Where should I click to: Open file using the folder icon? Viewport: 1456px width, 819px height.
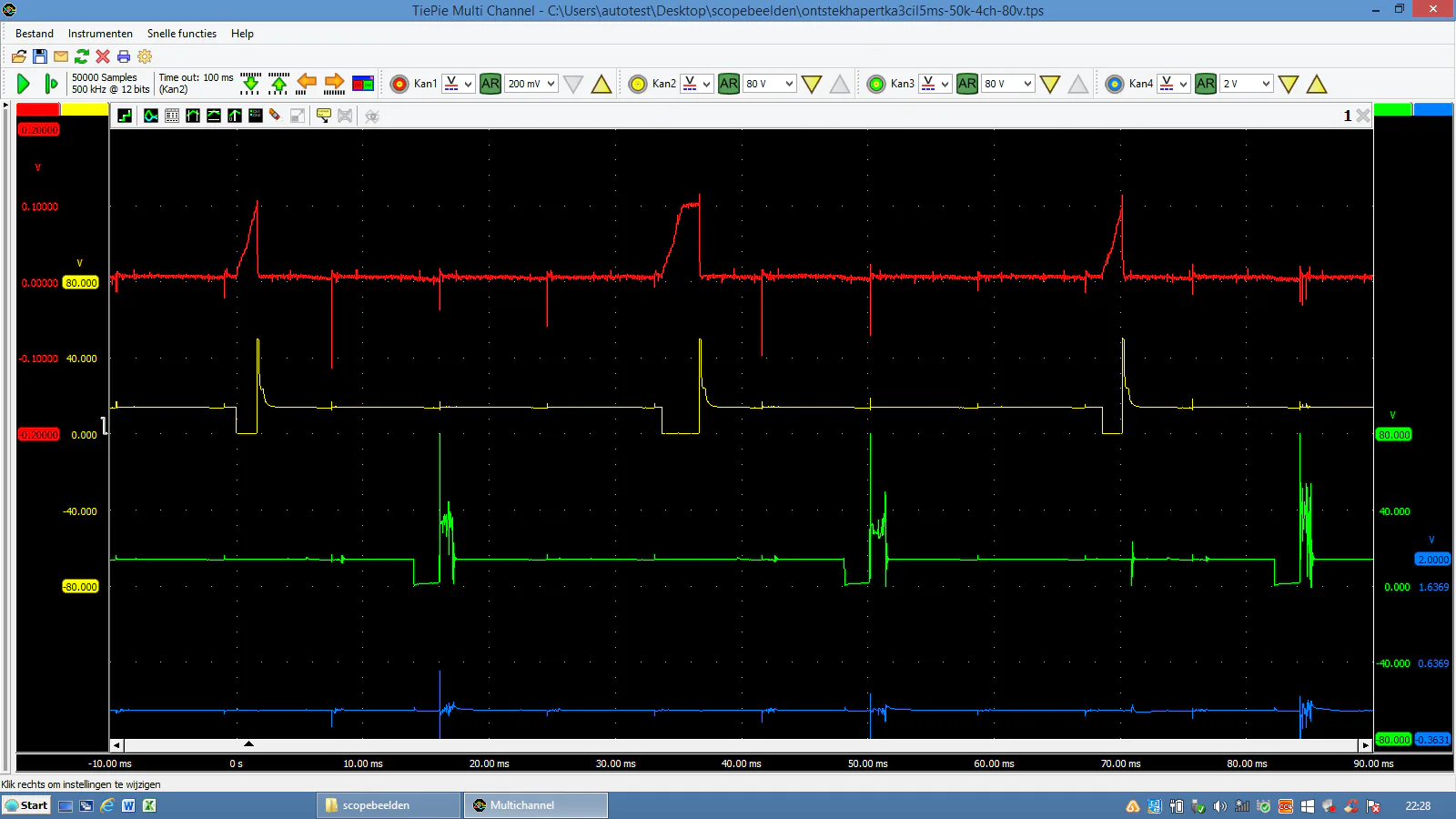pos(19,56)
